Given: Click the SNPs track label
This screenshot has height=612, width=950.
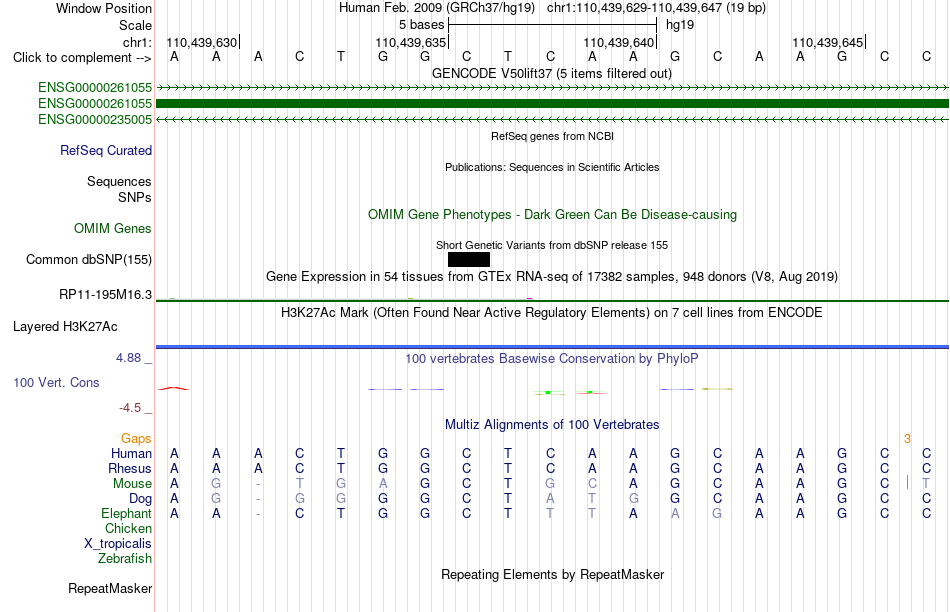Looking at the screenshot, I should 135,197.
